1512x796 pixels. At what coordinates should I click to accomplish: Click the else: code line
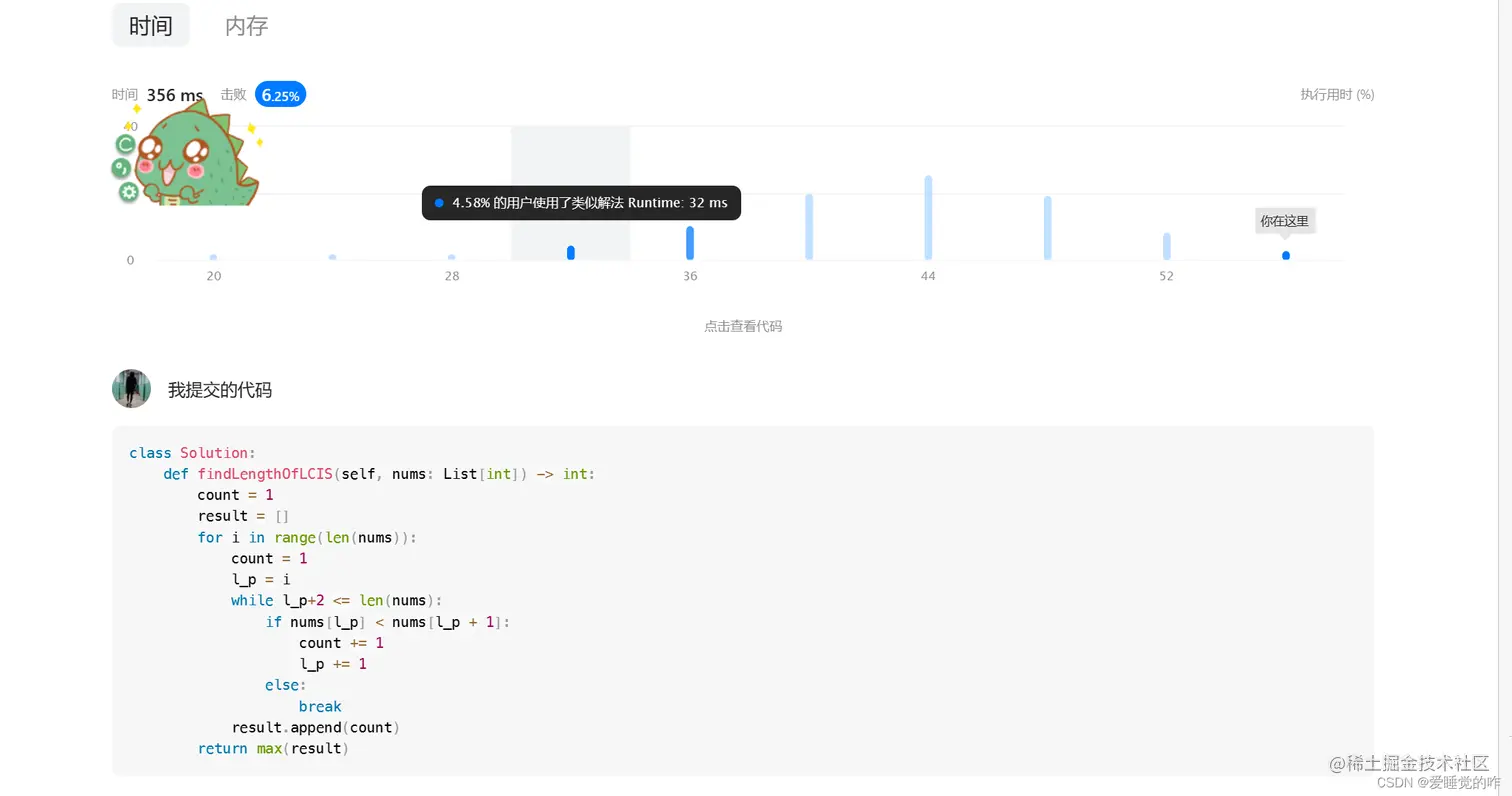coord(286,685)
